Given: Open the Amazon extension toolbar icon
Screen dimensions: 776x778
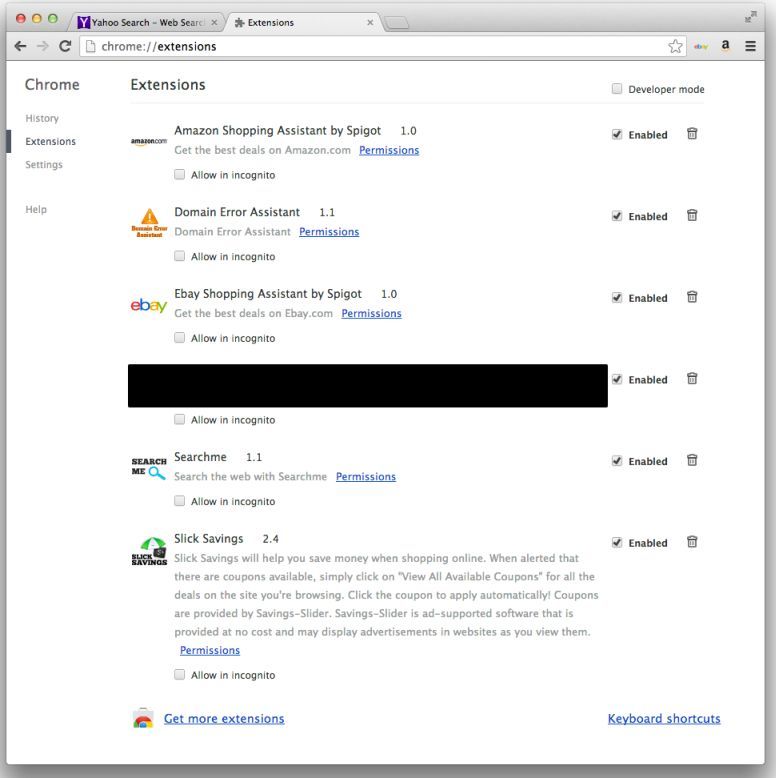Looking at the screenshot, I should point(725,46).
